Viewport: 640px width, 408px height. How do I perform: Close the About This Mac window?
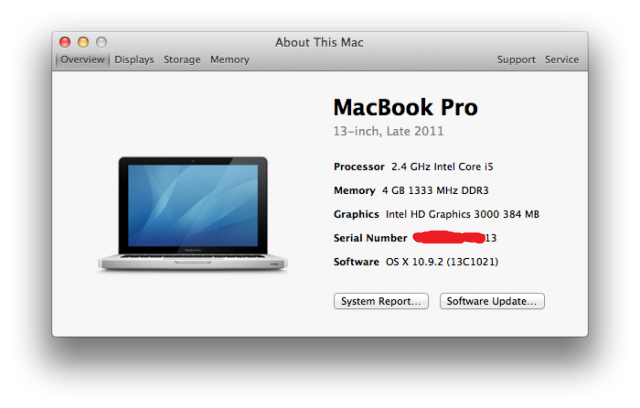click(65, 42)
